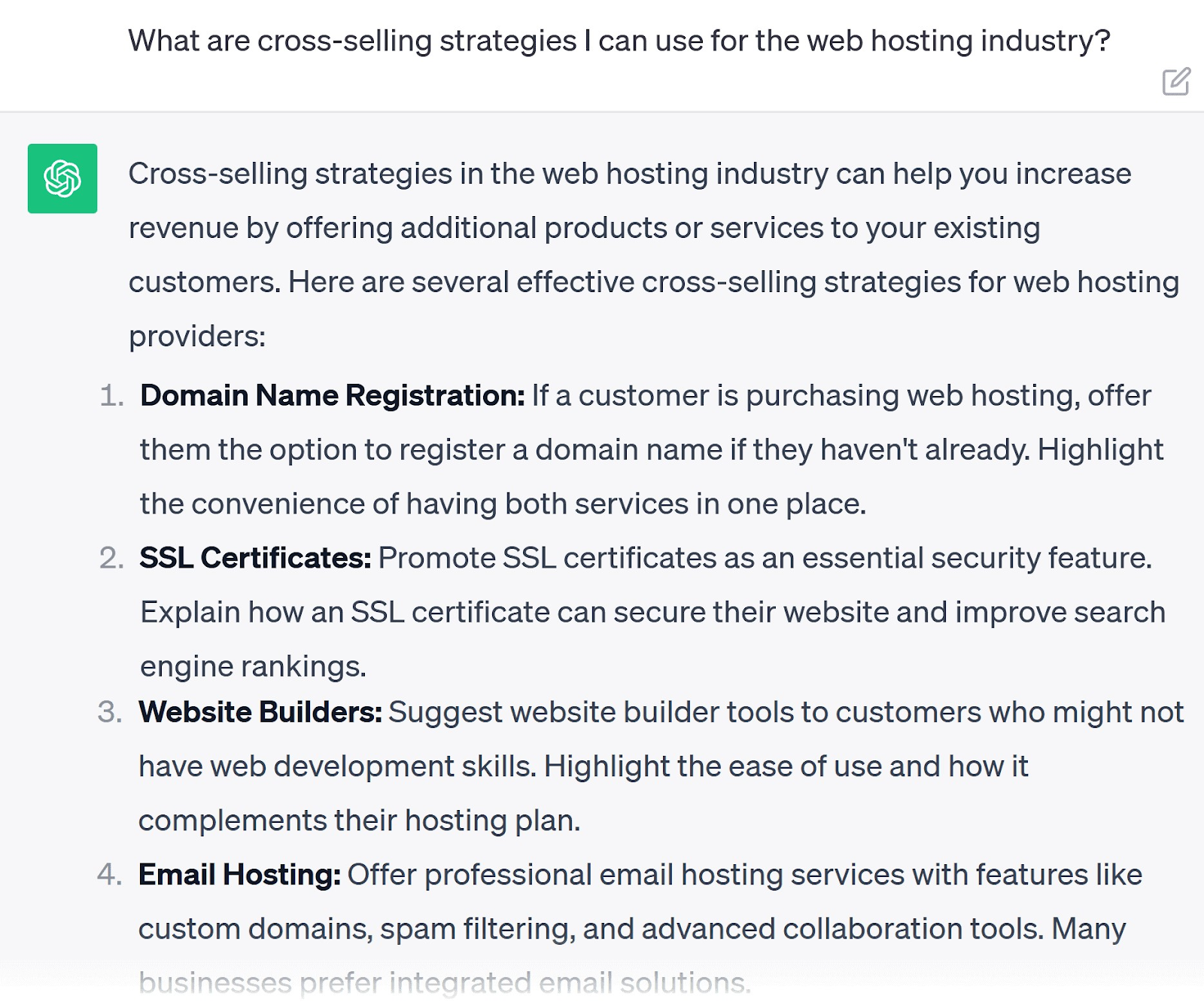
Task: Click the green ChatGPT avatar icon
Action: [x=62, y=178]
